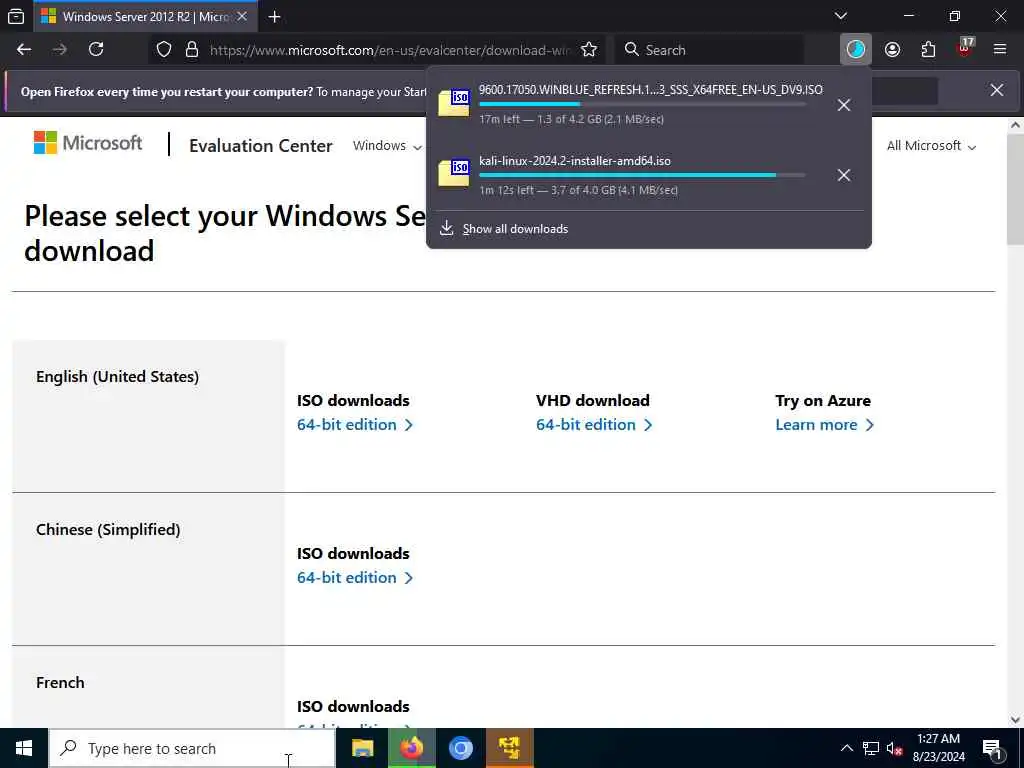The image size is (1024, 768).
Task: Click the kali-linux download progress bar
Action: [642, 175]
